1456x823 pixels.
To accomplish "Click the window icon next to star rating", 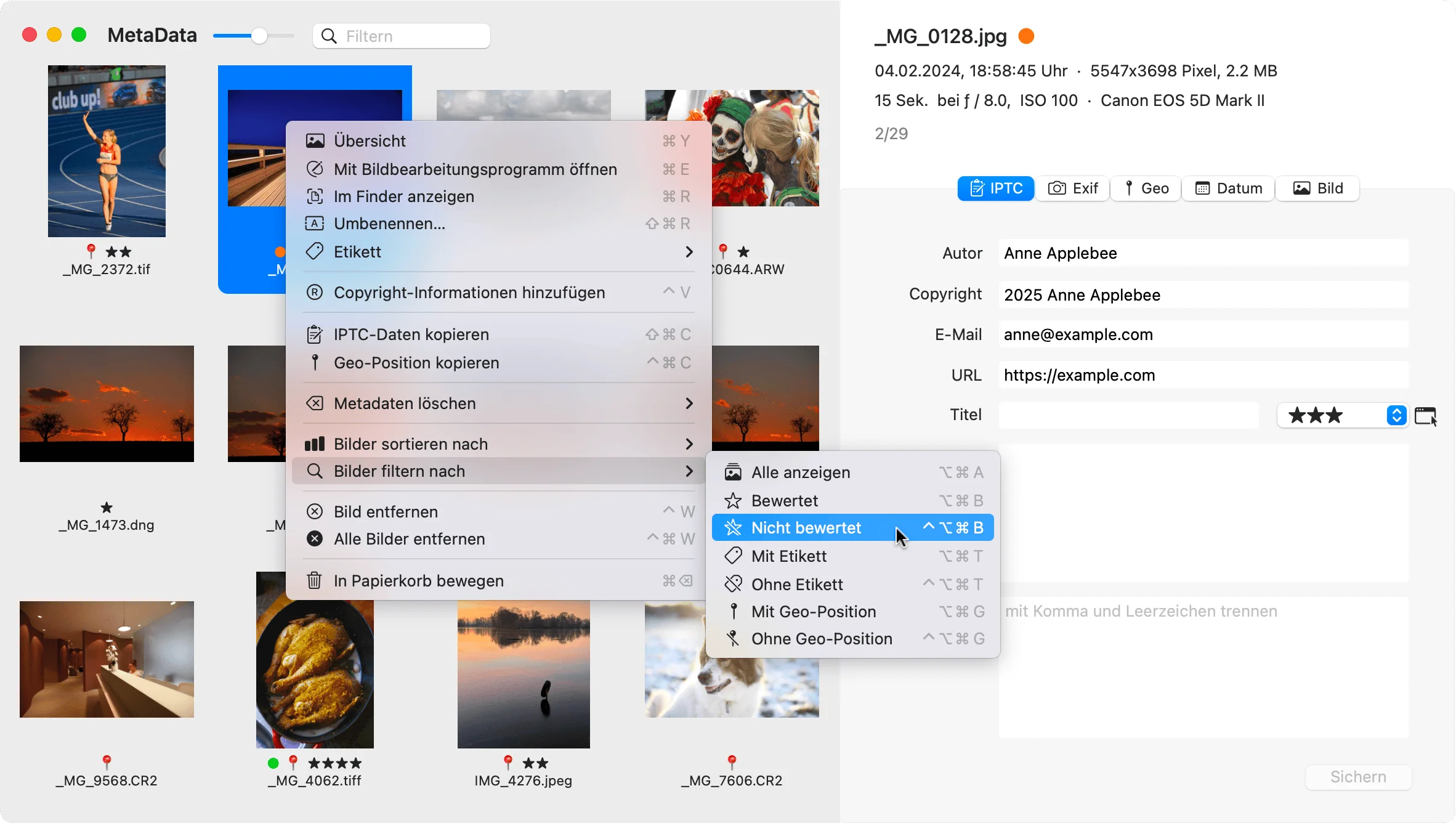I will pos(1426,416).
